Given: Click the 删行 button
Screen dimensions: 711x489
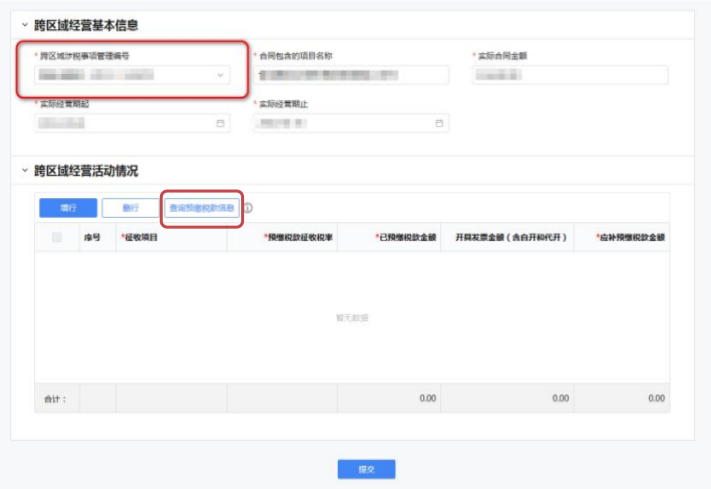Looking at the screenshot, I should [130, 208].
